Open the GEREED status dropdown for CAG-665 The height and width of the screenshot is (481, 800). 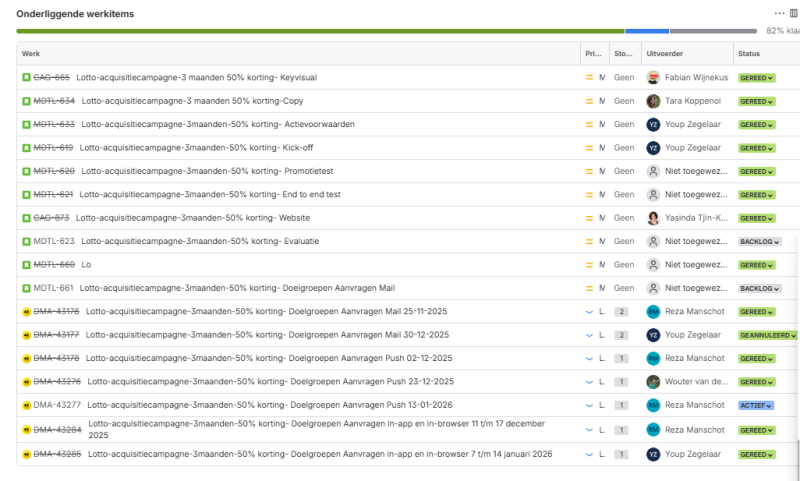tap(756, 77)
